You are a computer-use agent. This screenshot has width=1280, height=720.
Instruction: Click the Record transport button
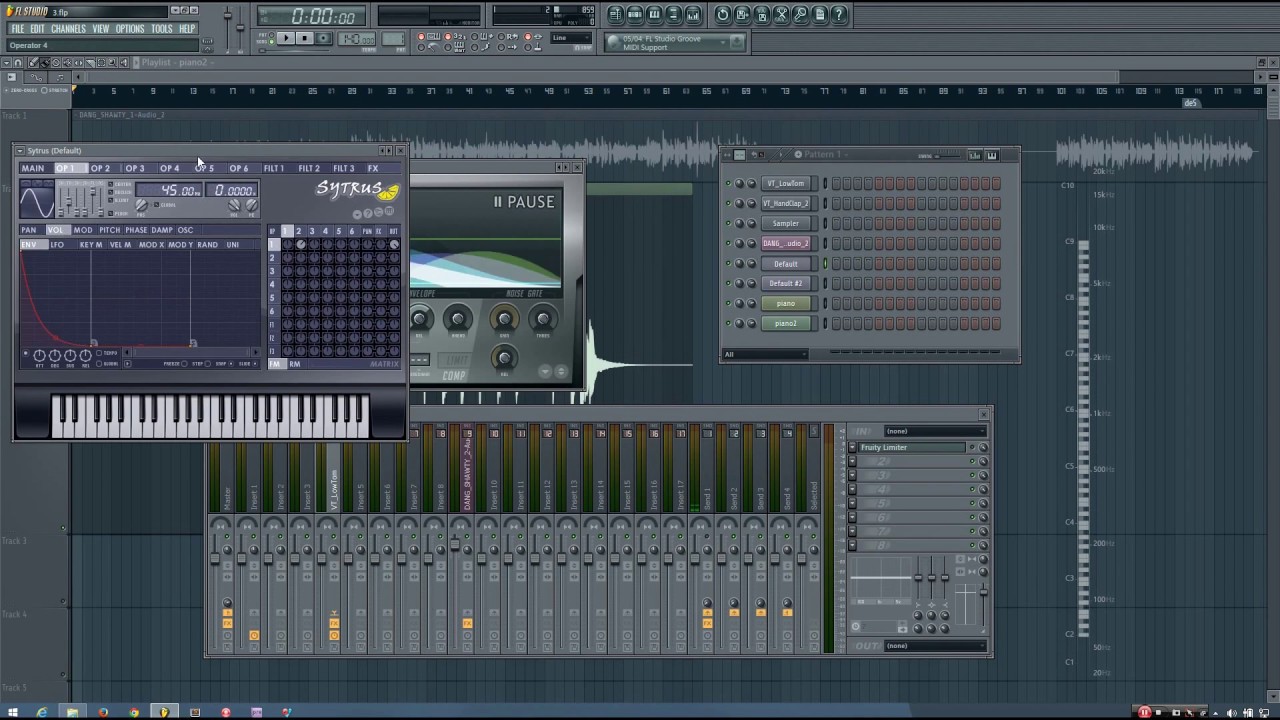tap(325, 38)
